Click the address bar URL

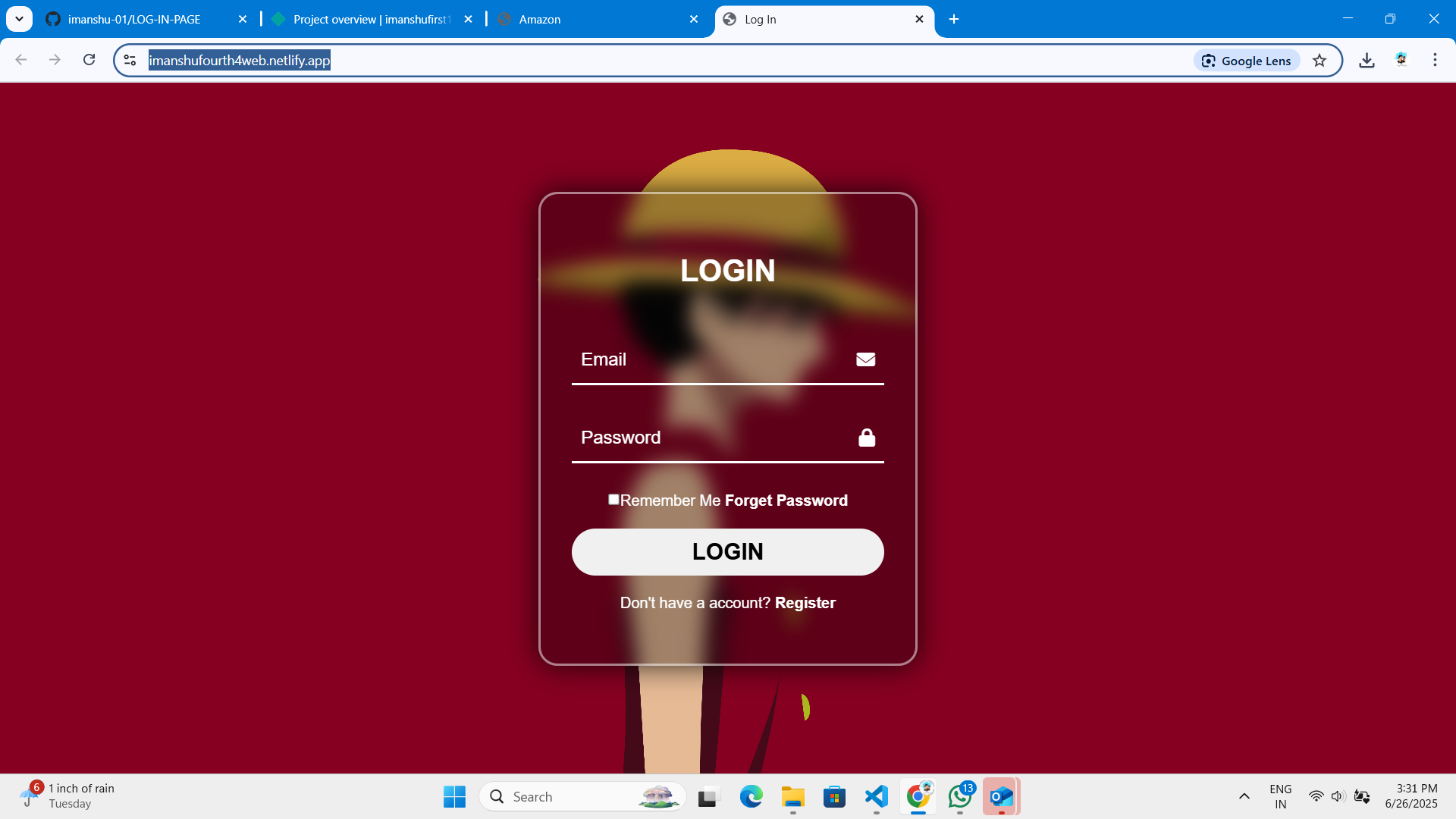pyautogui.click(x=239, y=61)
